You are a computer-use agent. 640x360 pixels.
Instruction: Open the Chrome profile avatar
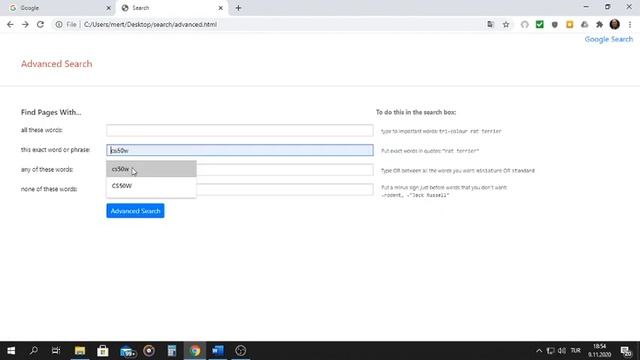(x=614, y=24)
